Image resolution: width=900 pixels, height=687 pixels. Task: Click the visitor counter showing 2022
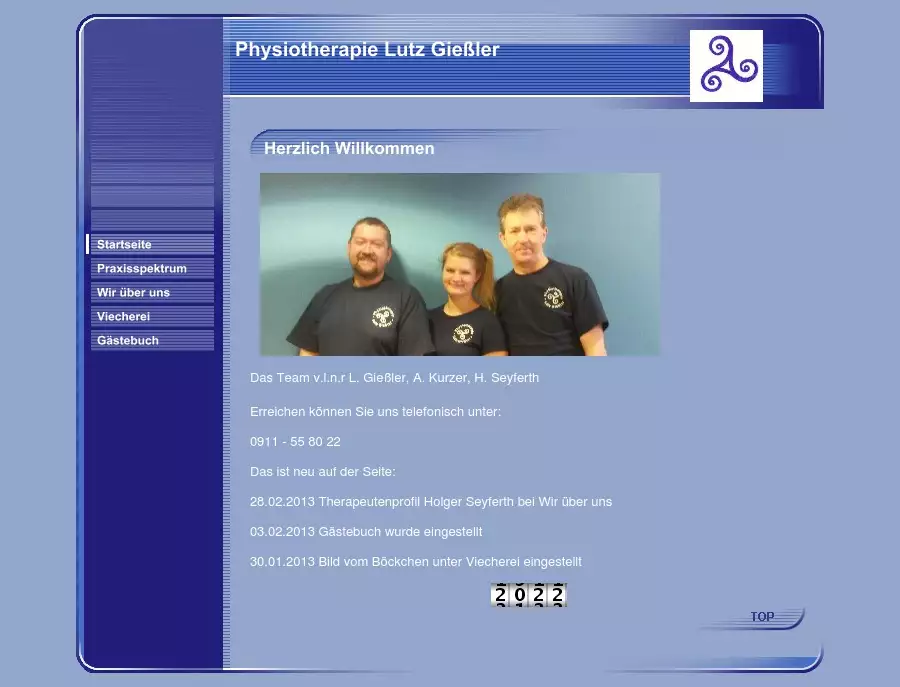529,596
